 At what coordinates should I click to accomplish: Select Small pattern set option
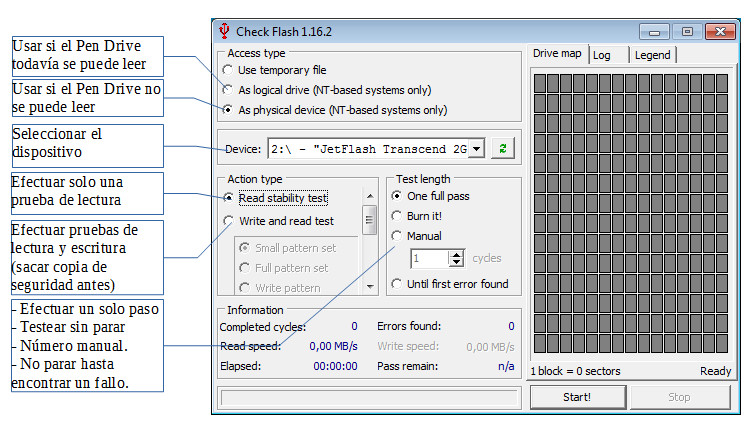point(244,248)
